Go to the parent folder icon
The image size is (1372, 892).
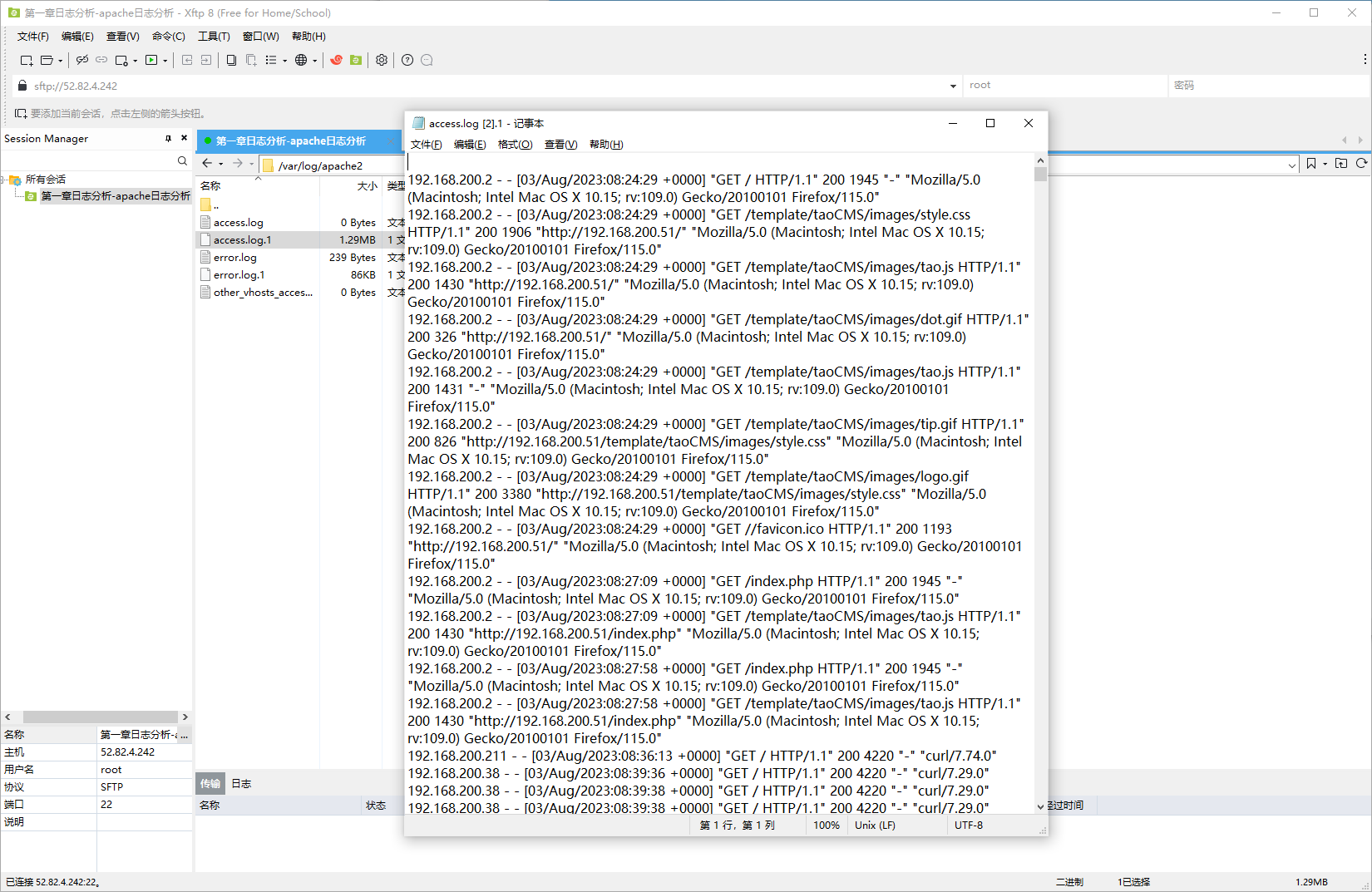pyautogui.click(x=1341, y=164)
